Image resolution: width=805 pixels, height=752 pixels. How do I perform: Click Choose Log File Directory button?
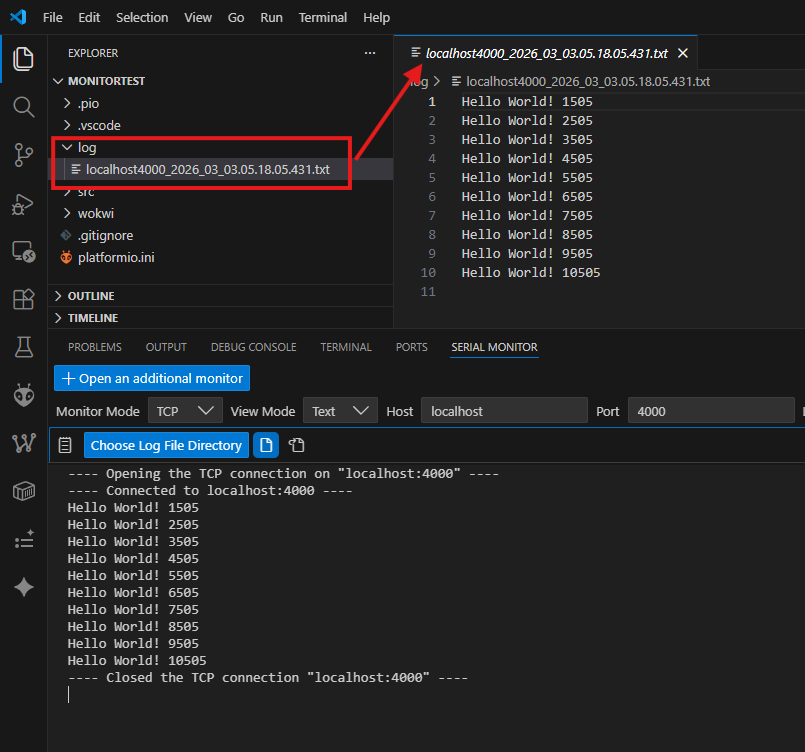point(166,445)
